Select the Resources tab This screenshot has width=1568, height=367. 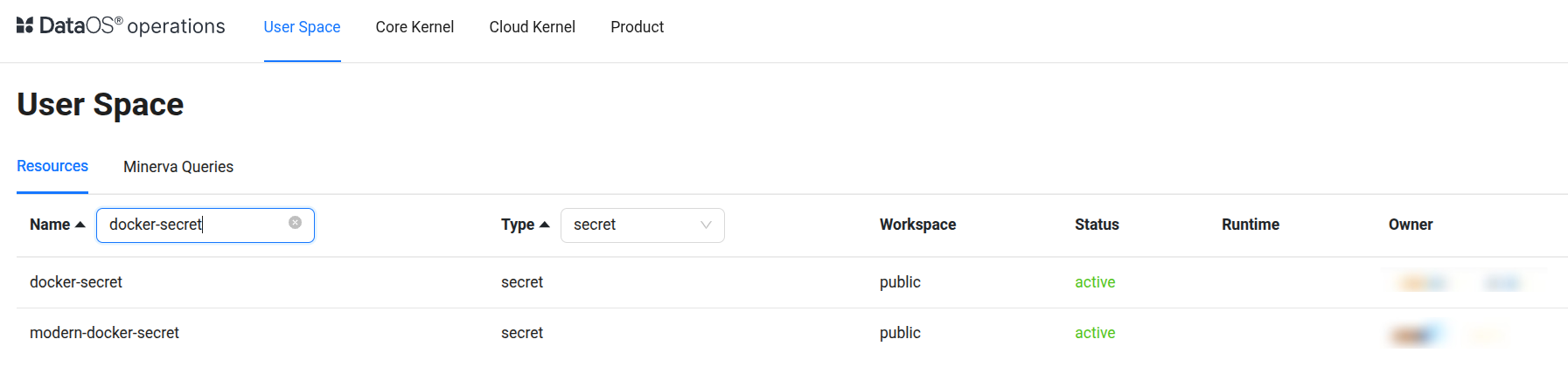52,166
